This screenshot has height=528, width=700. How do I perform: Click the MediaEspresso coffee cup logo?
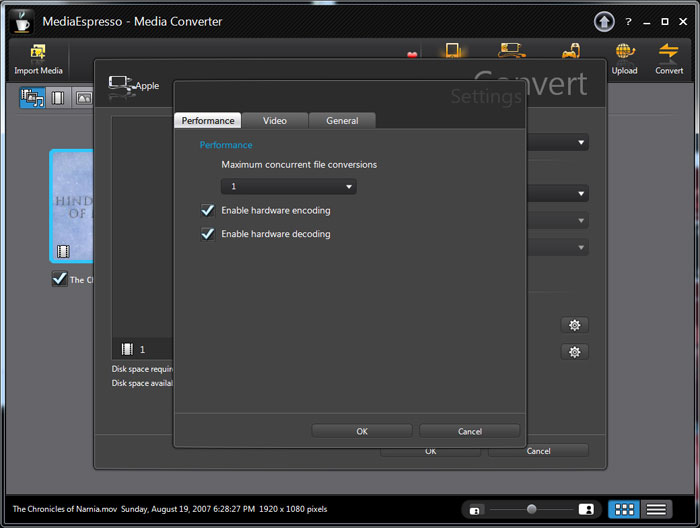click(22, 21)
